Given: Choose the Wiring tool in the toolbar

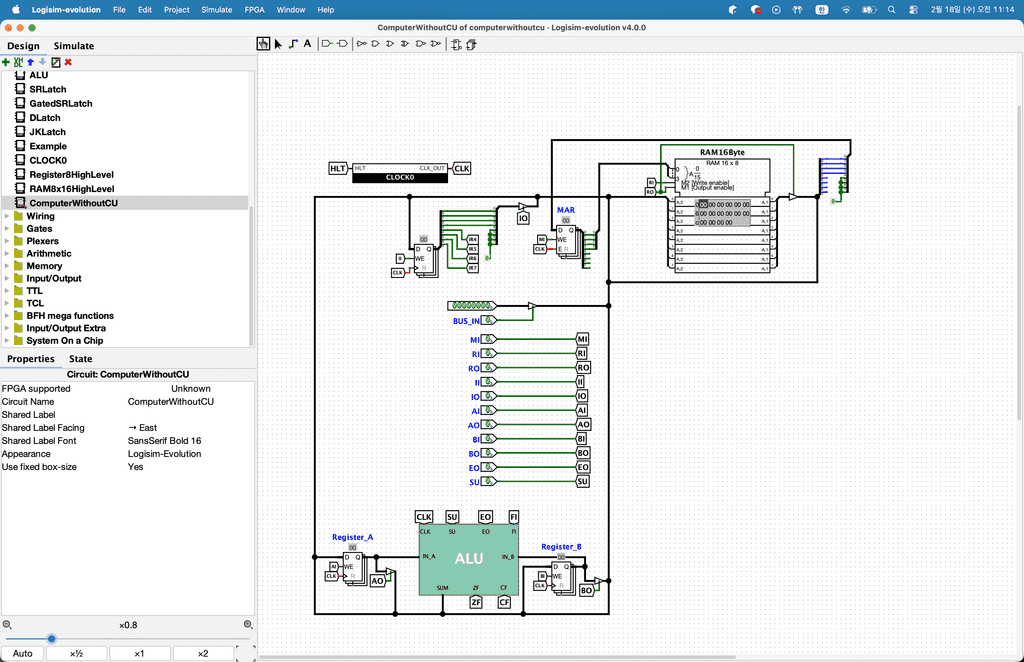Looking at the screenshot, I should click(293, 44).
